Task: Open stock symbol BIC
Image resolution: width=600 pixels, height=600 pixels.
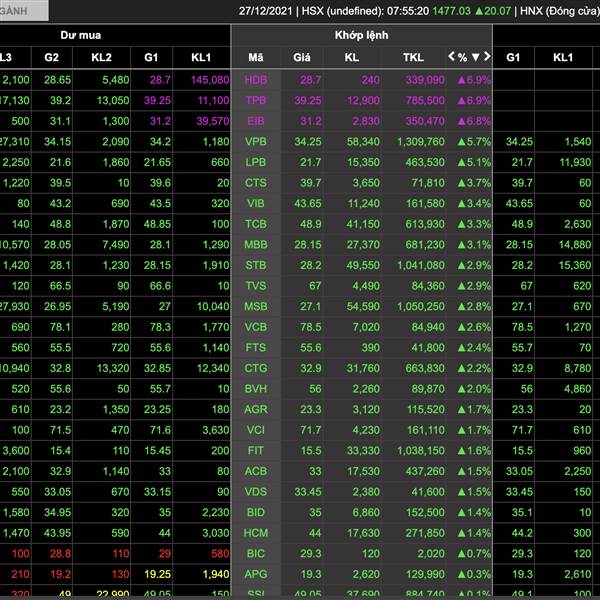Action: (256, 554)
